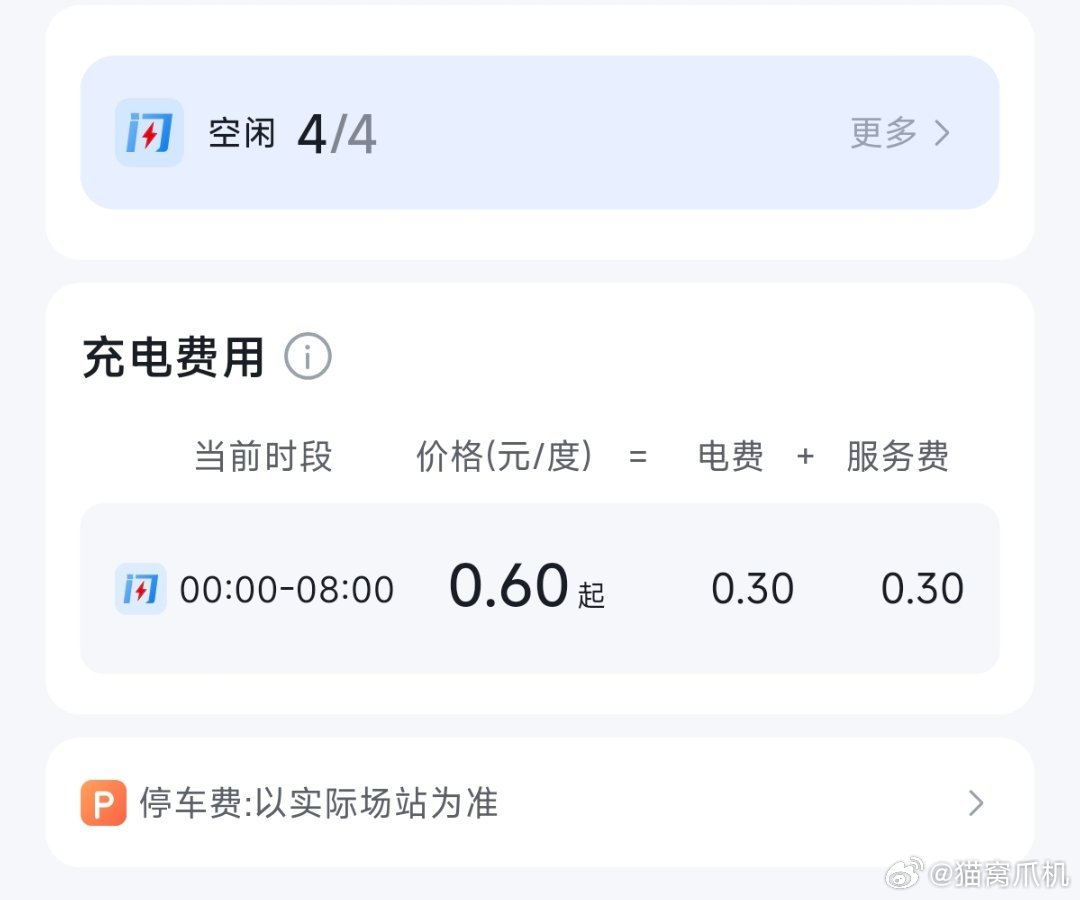Screen dimensions: 1080x900
Task: Click the 空闲 4/4 availability card
Action: tap(400, 133)
